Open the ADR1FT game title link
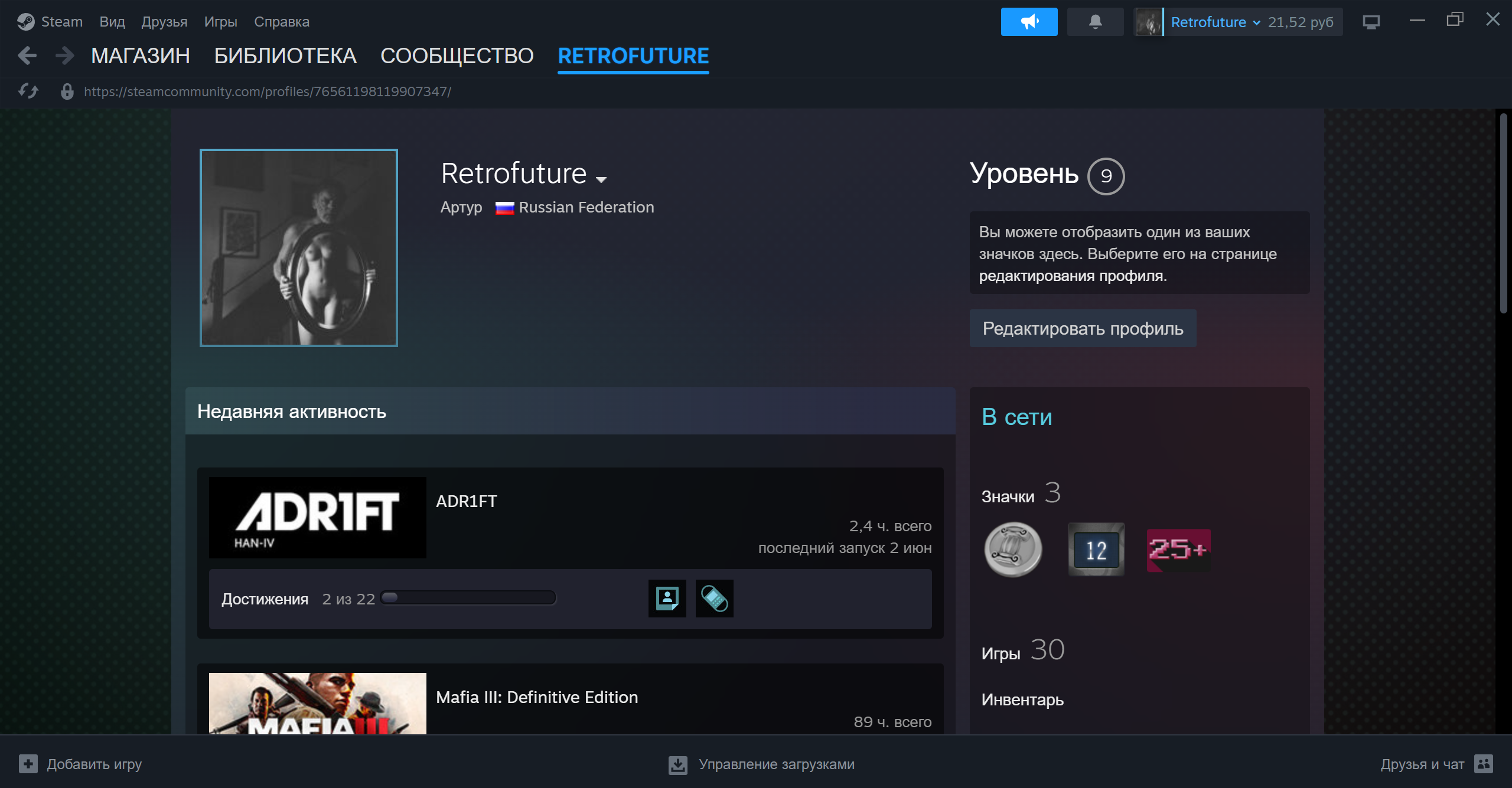1512x788 pixels. pos(467,501)
